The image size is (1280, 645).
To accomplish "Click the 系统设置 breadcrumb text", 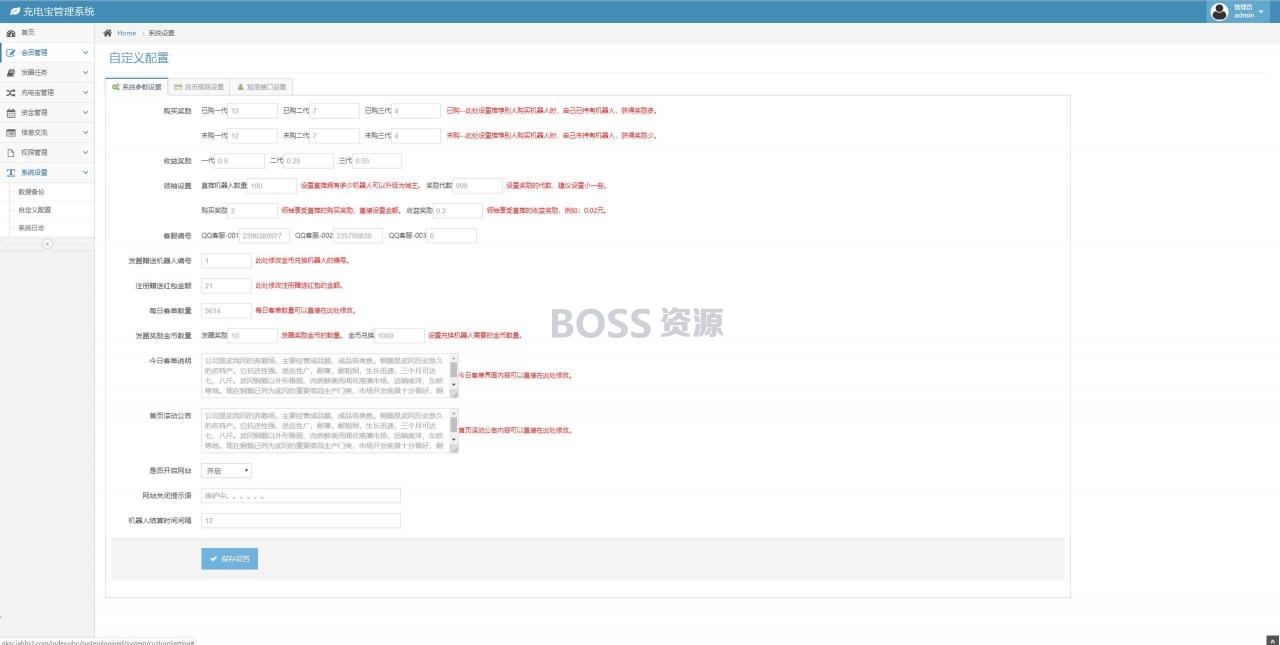I will (x=161, y=33).
